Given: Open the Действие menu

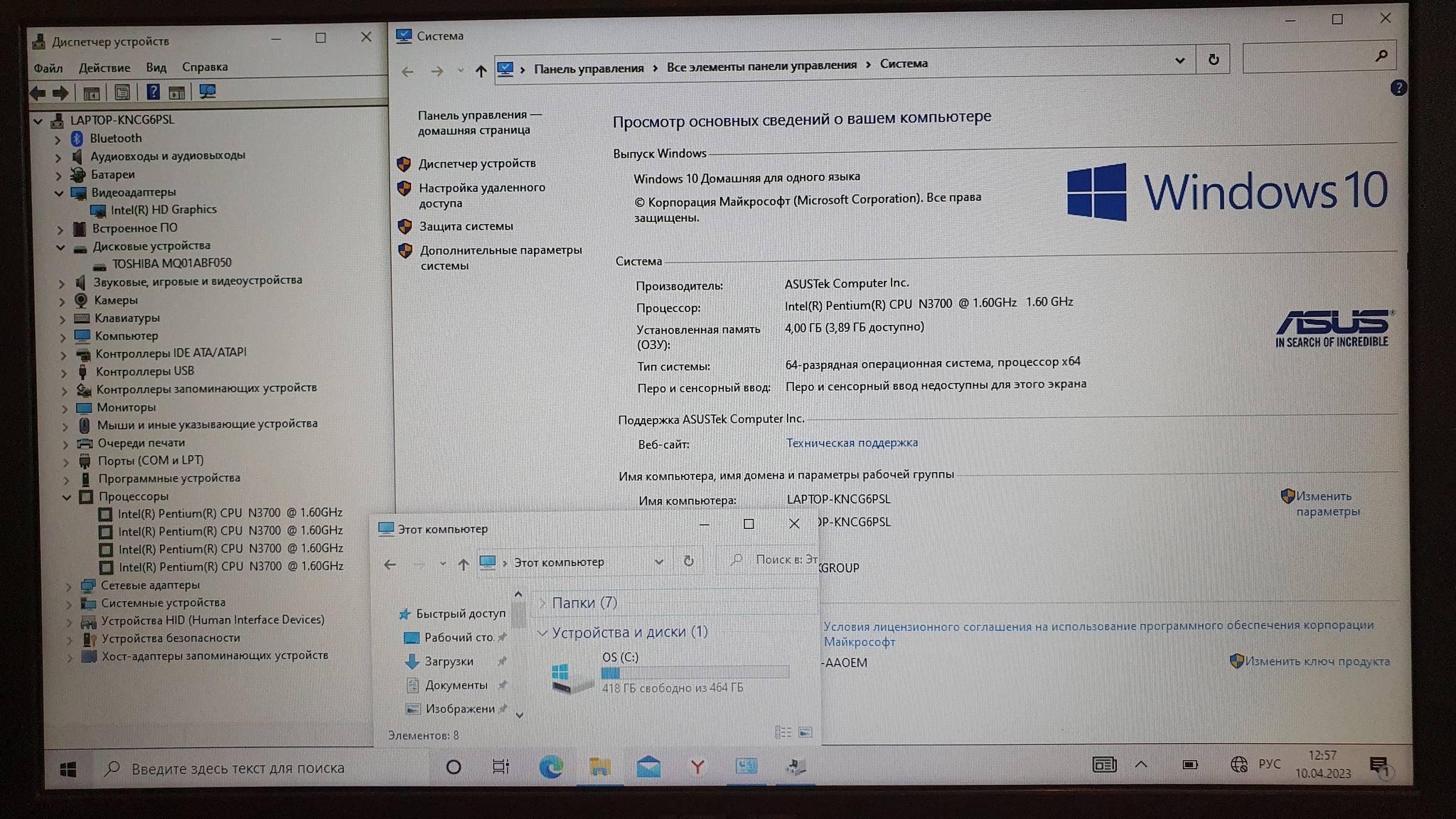Looking at the screenshot, I should (x=104, y=68).
